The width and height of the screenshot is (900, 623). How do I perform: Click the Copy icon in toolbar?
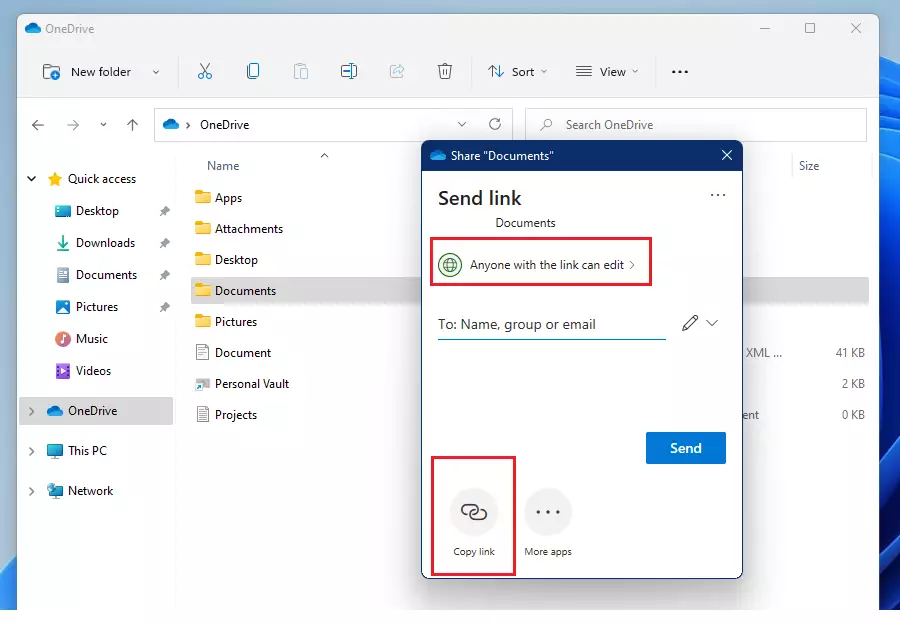(x=253, y=71)
